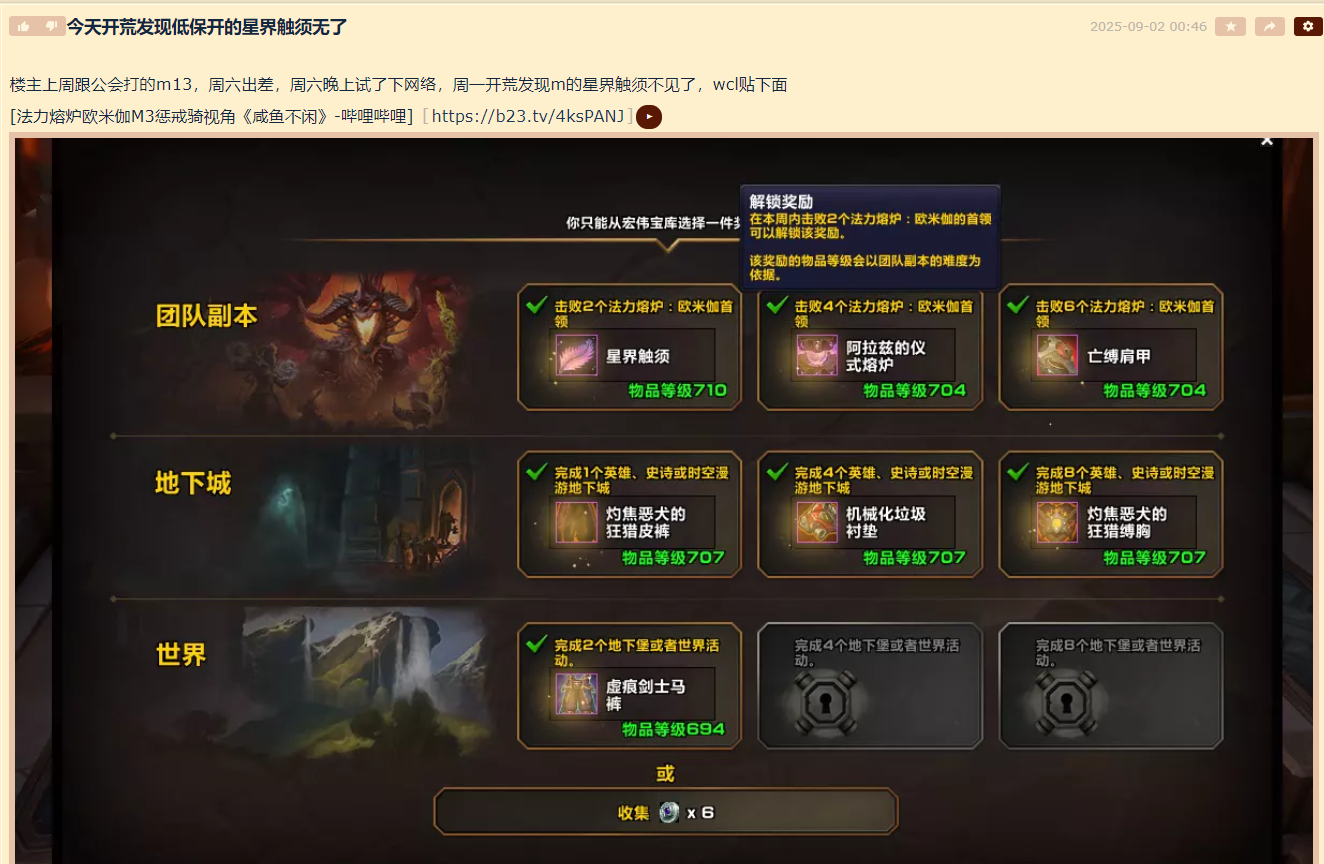Open the b23.tv/4ksPANJ link

(528, 116)
